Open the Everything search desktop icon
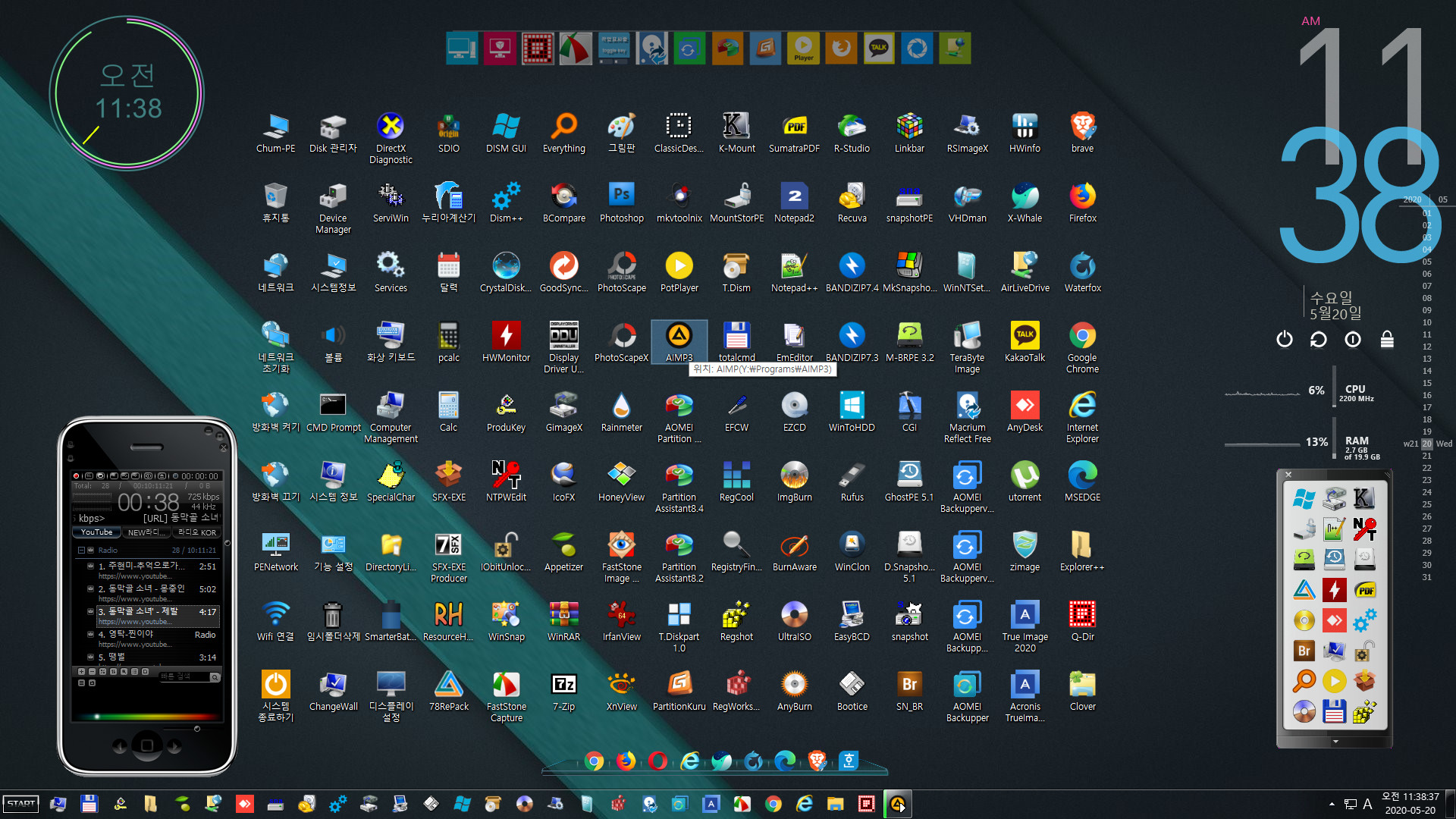Image resolution: width=1456 pixels, height=819 pixels. 563,133
